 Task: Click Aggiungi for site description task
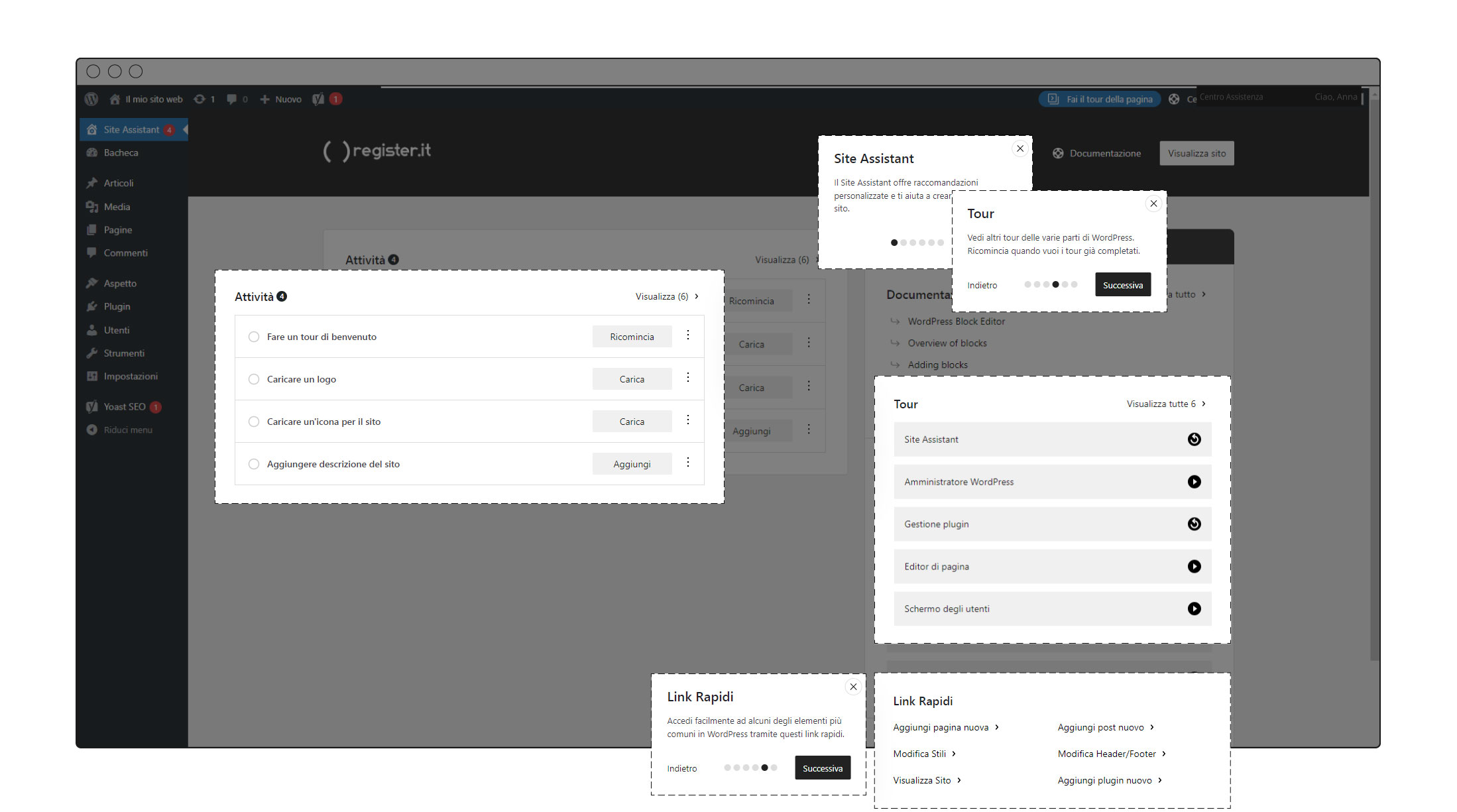click(x=632, y=464)
